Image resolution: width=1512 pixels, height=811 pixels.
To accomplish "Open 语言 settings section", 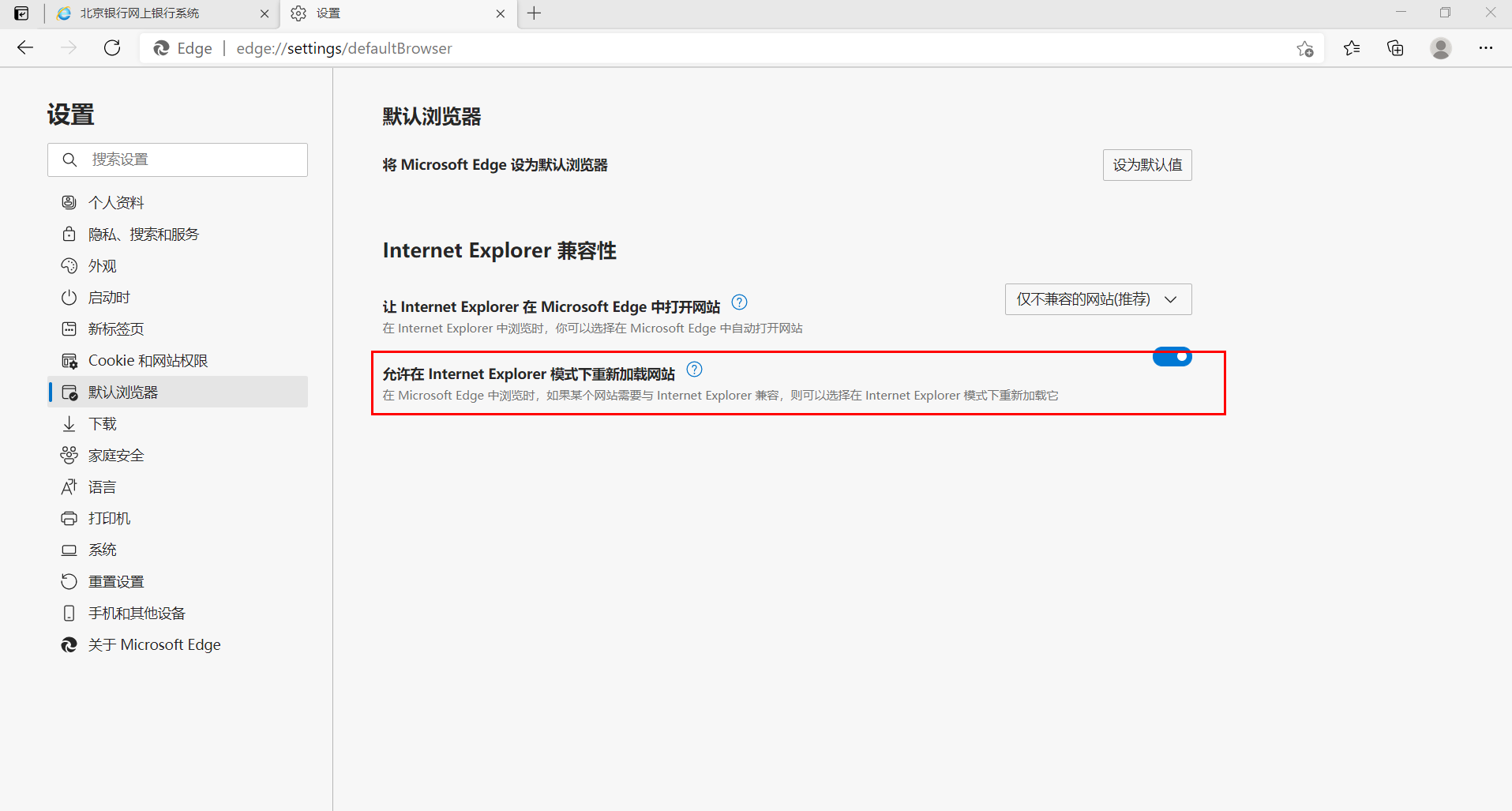I will pos(178,487).
